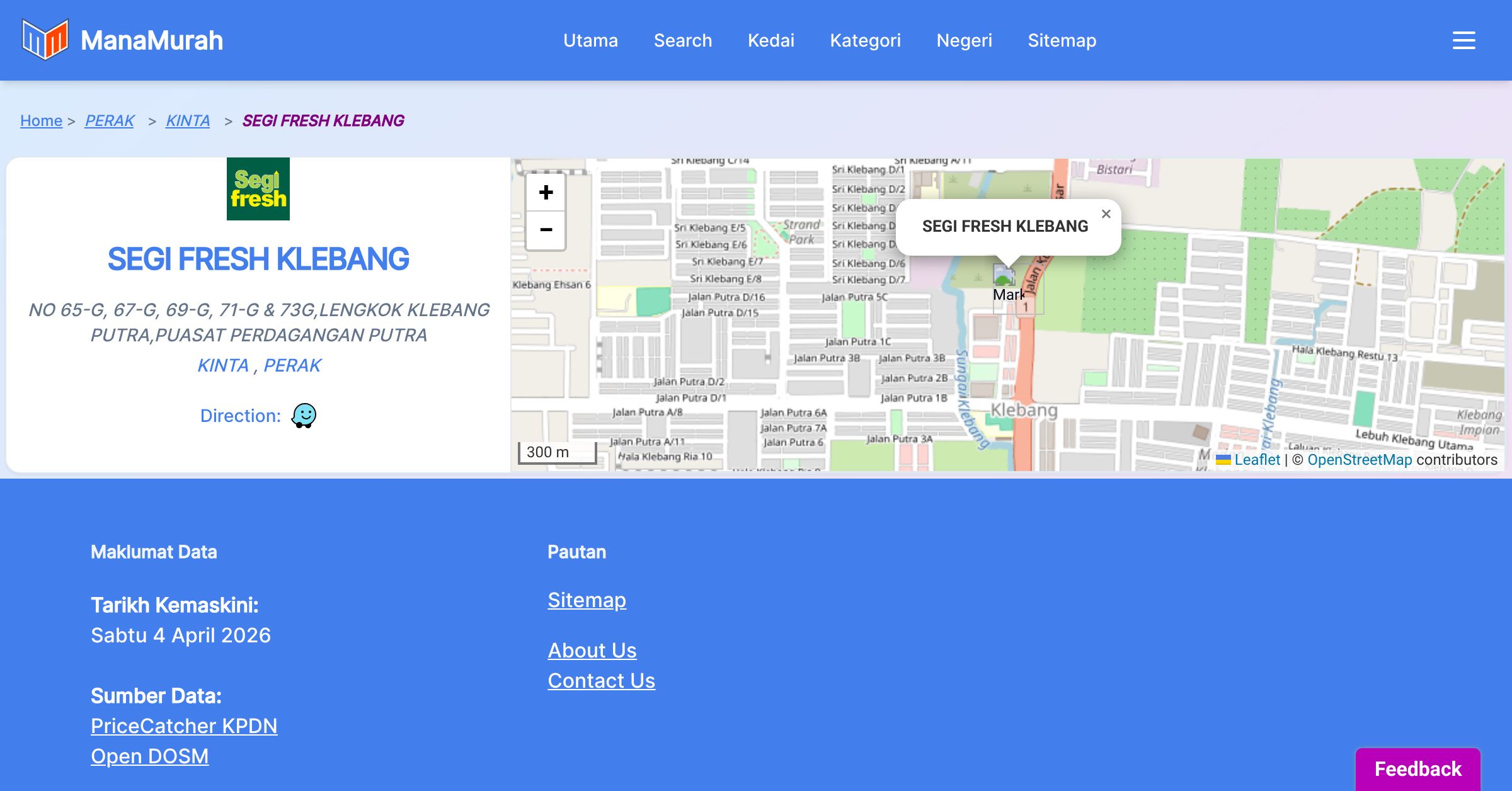Zoom out on the map
This screenshot has width=1512, height=791.
(546, 230)
